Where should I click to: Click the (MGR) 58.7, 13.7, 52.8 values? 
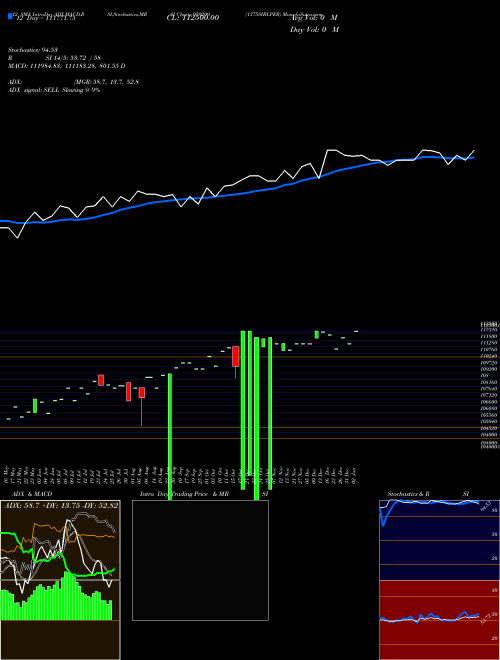click(106, 82)
